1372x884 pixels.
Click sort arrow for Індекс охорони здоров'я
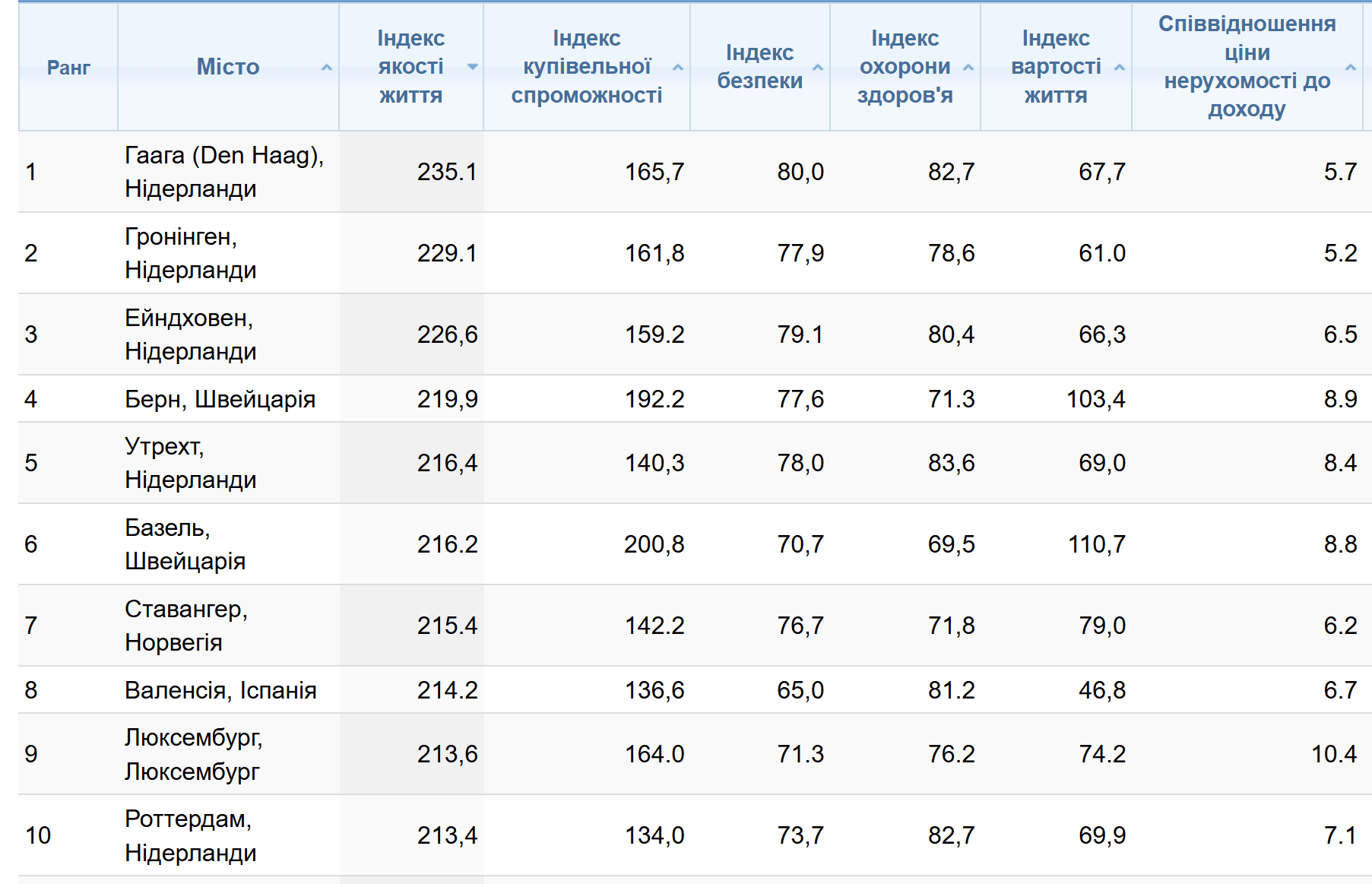point(968,68)
